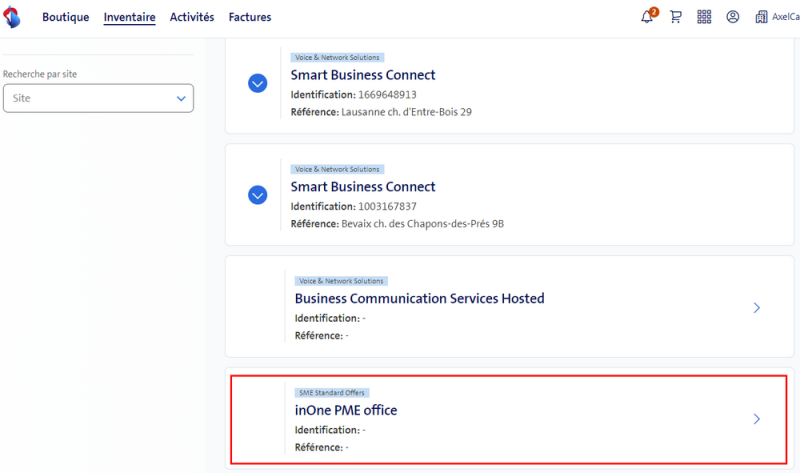Select the Inventaire menu item
800x473 pixels.
tap(129, 17)
